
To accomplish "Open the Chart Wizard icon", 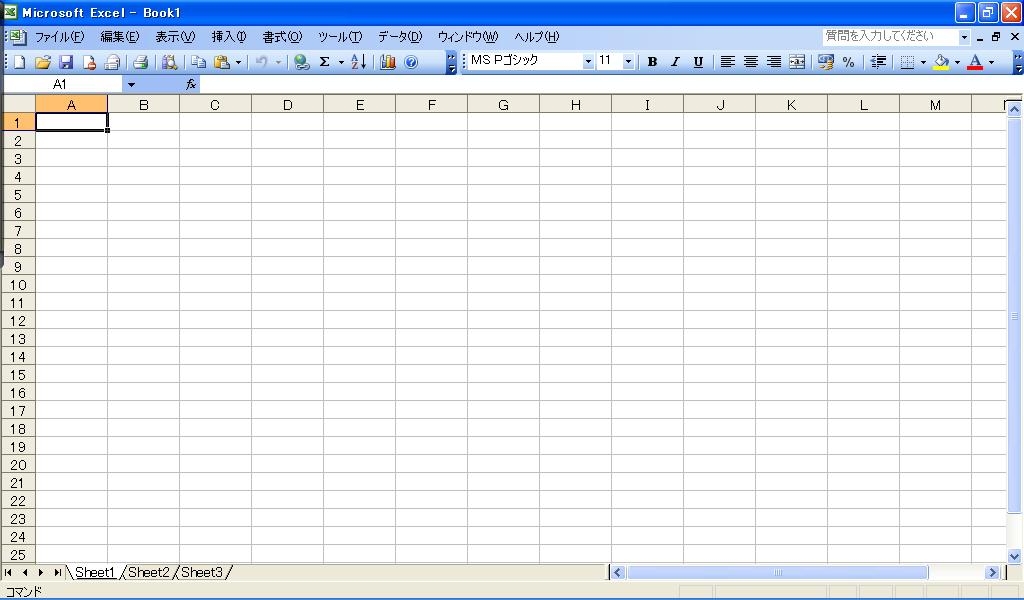I will [388, 62].
